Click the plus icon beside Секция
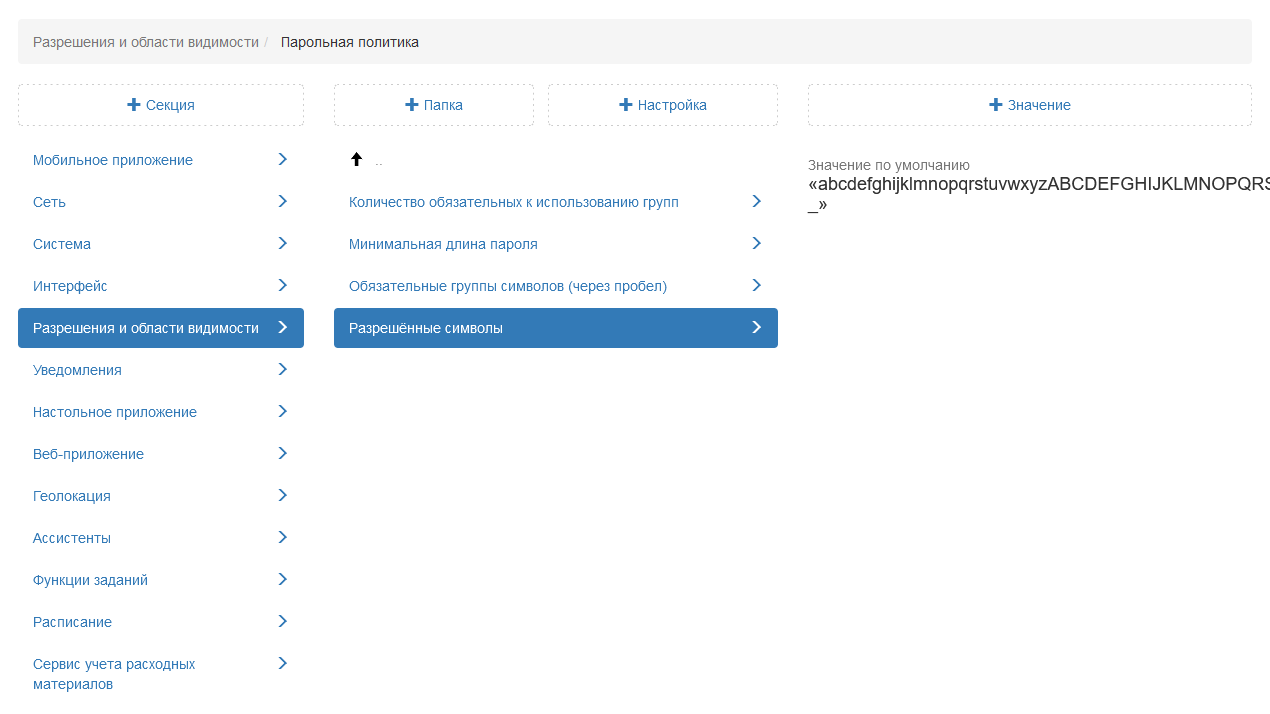The width and height of the screenshot is (1270, 714). [x=134, y=105]
